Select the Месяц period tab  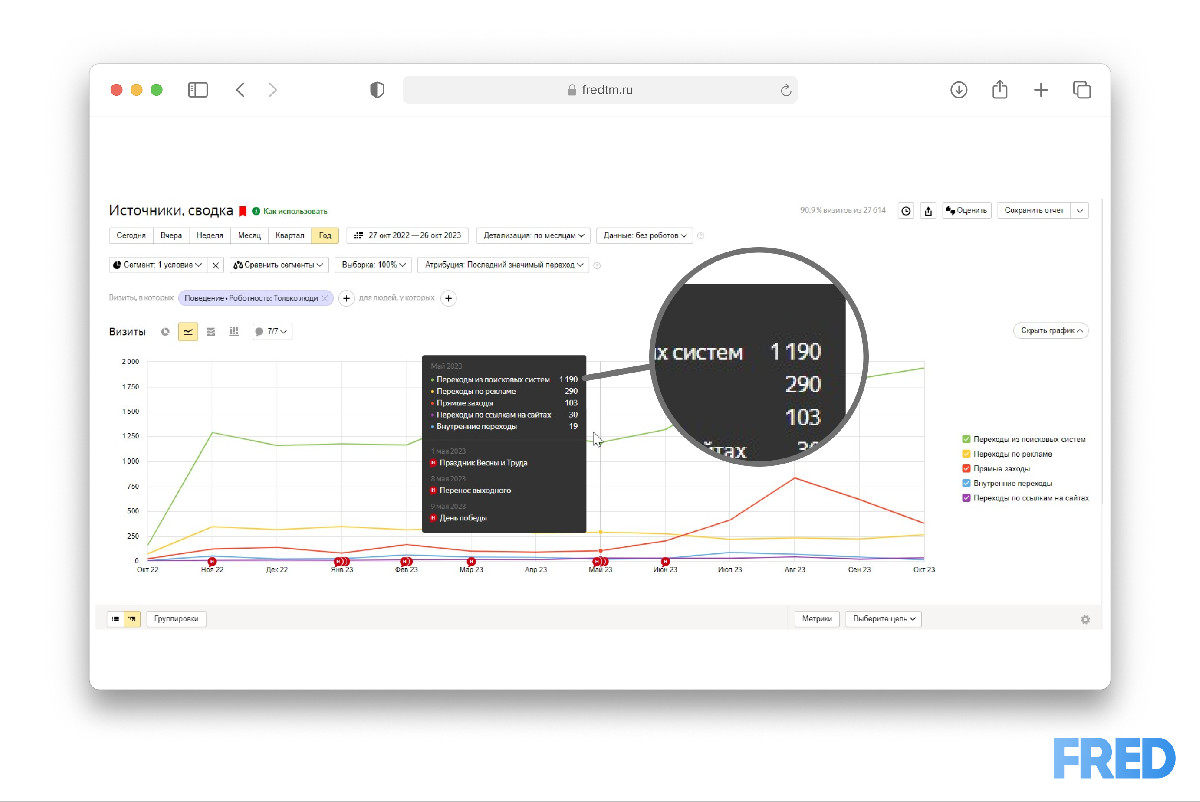coord(248,236)
